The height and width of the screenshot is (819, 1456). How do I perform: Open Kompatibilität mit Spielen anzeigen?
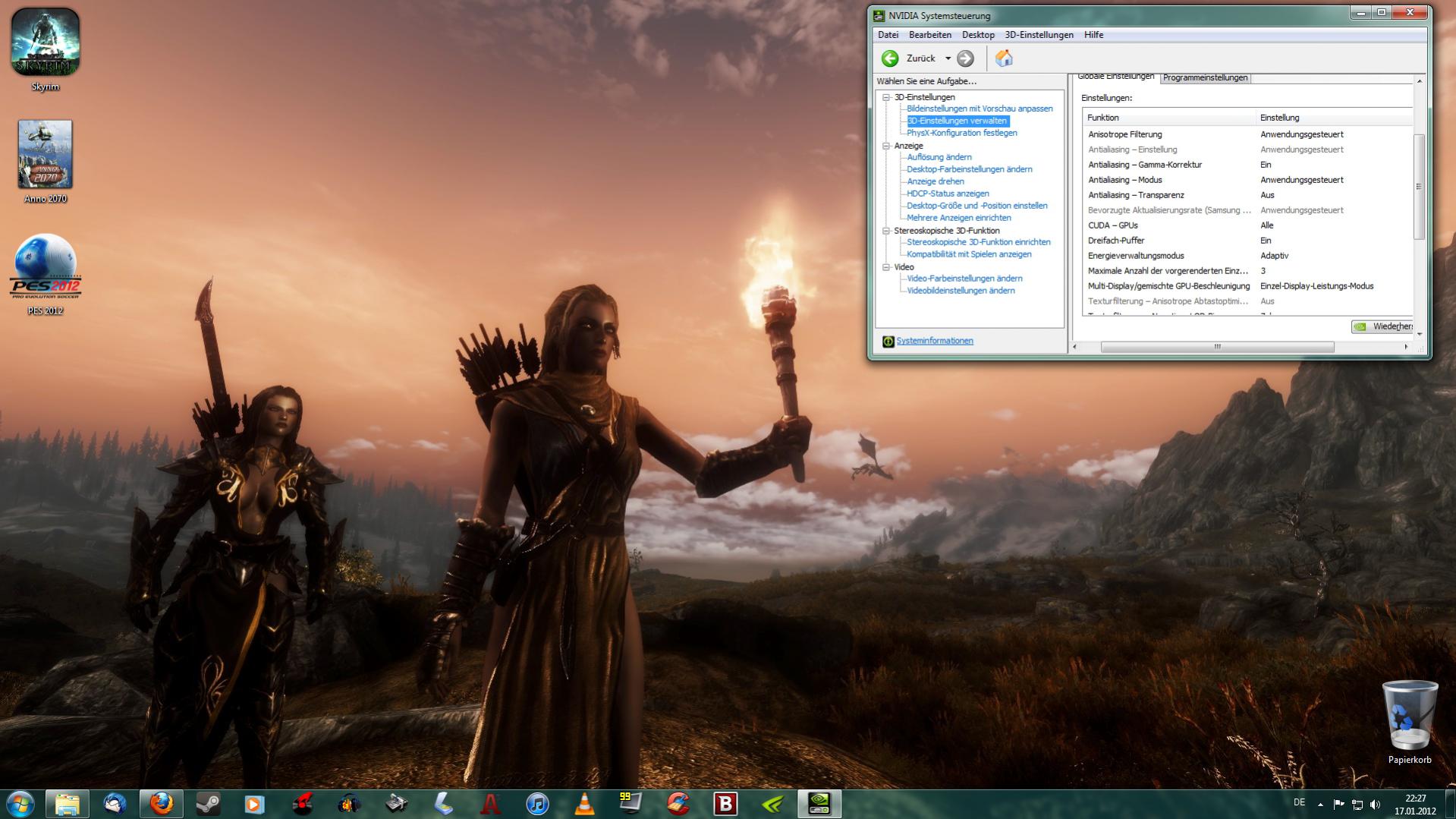tap(969, 254)
